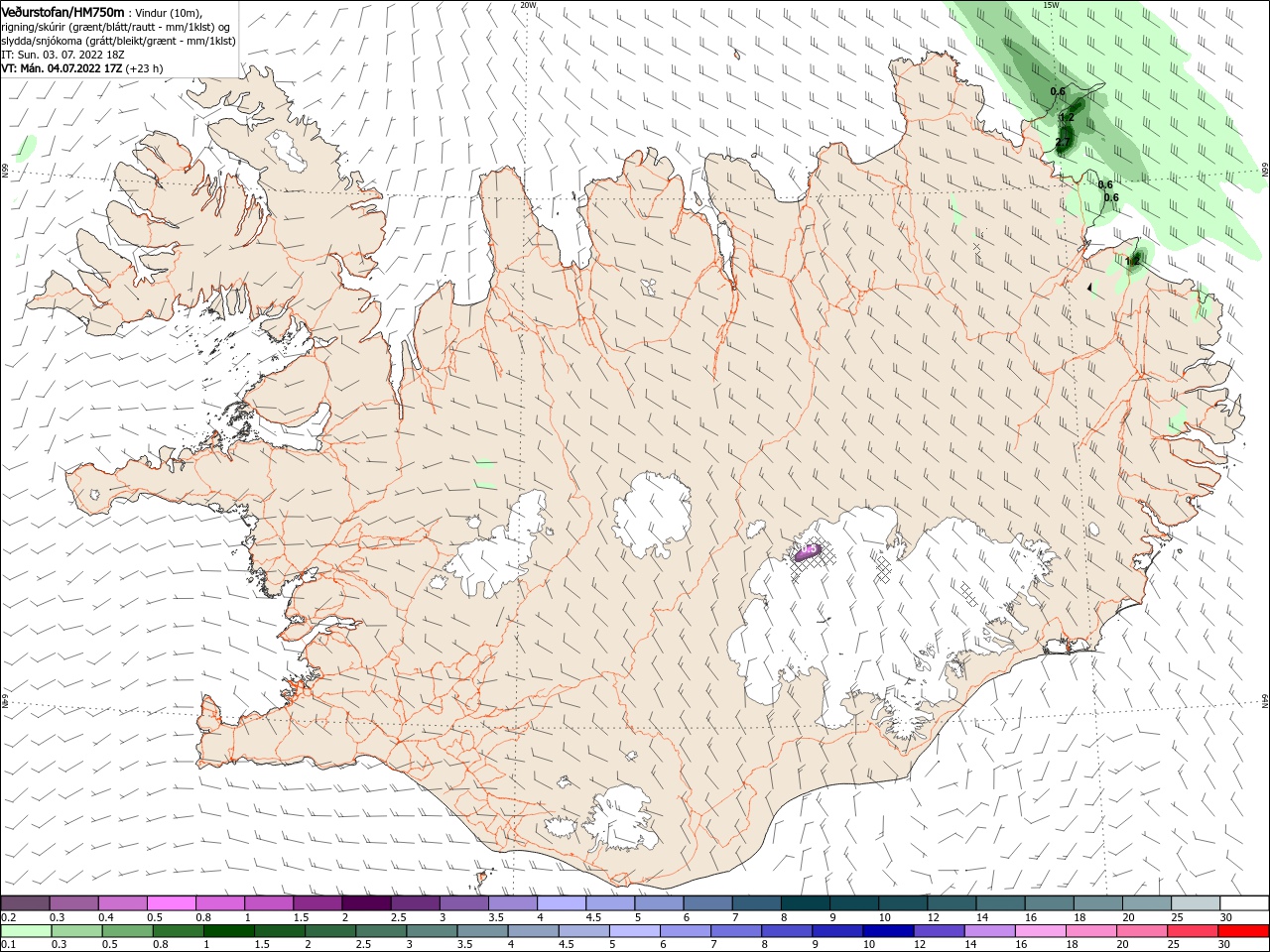The image size is (1270, 952).
Task: Click the small black triangle marker in east Iceland
Action: [1089, 287]
